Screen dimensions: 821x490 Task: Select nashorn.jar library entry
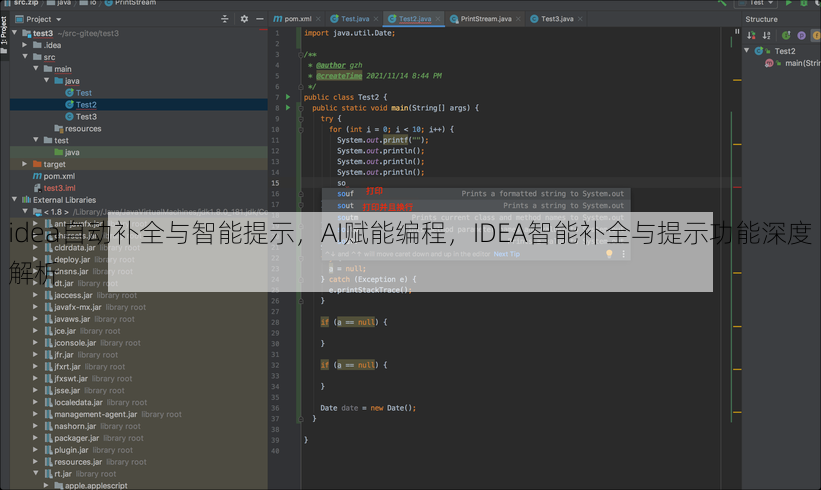(x=75, y=426)
